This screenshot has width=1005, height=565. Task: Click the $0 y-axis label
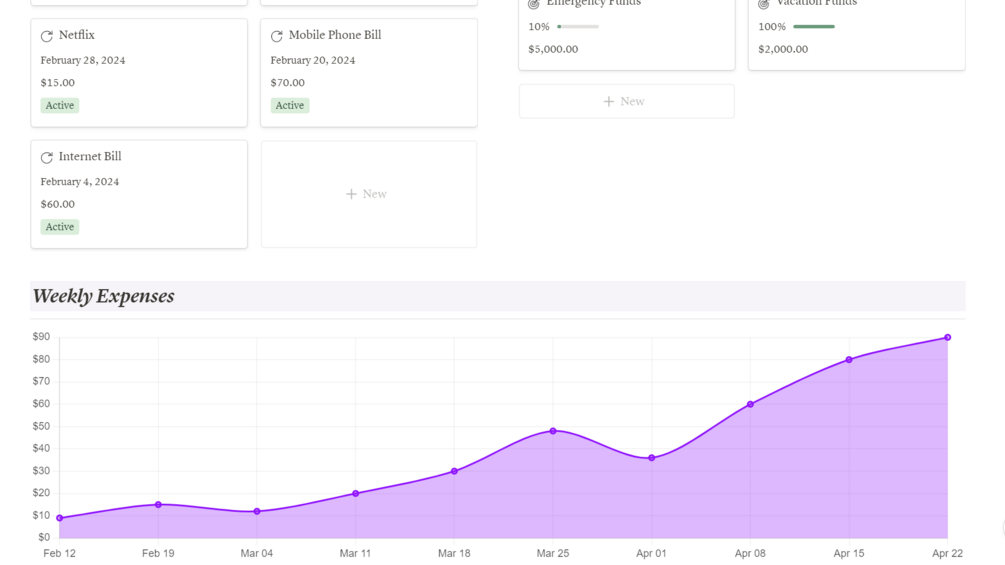44,537
